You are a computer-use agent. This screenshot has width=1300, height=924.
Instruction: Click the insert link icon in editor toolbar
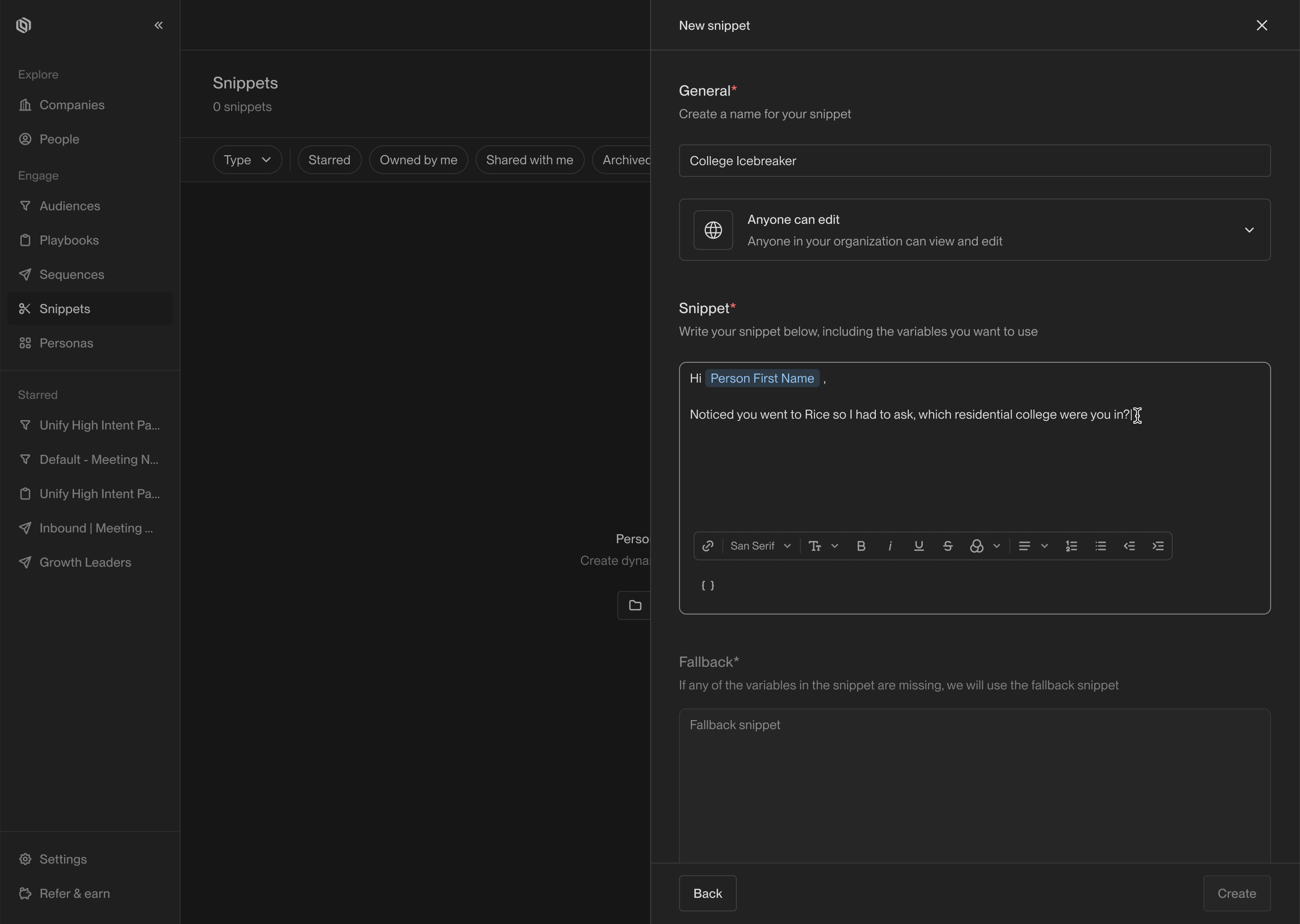point(708,545)
